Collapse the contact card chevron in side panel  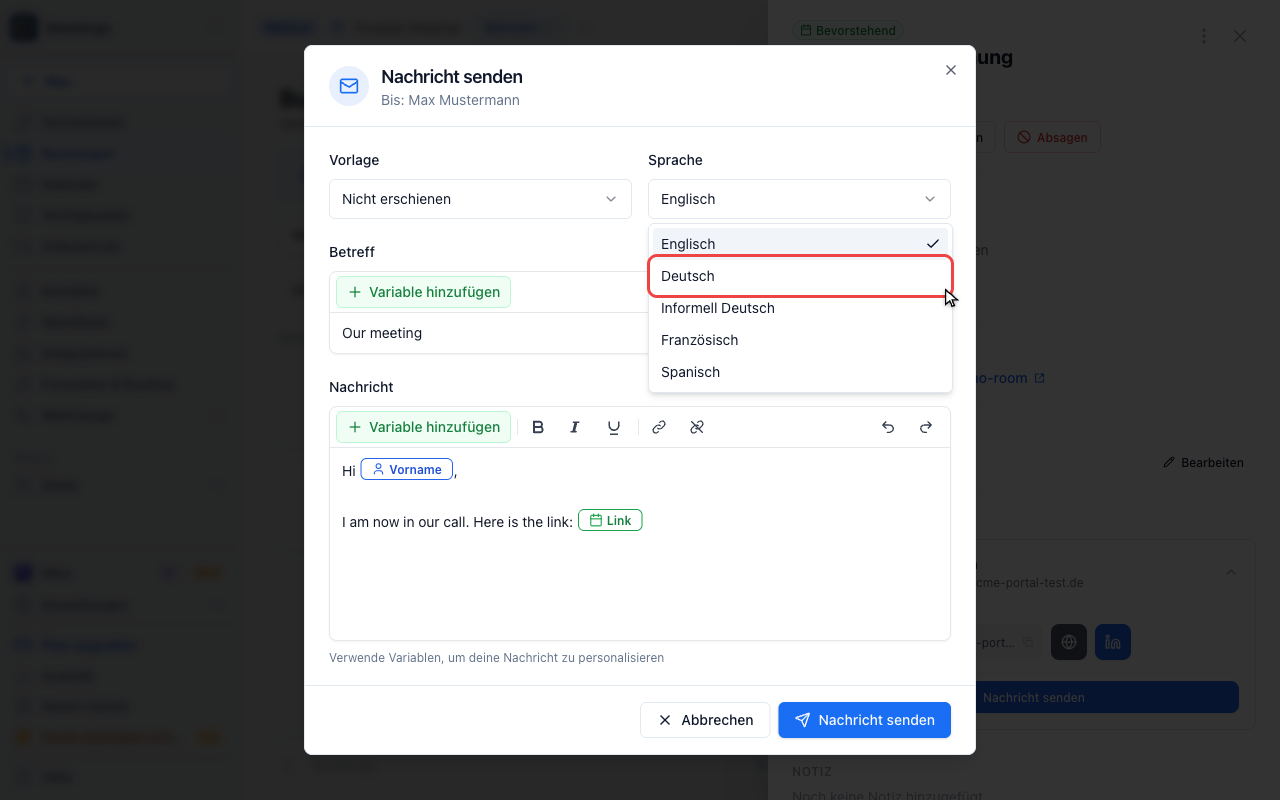1231,572
